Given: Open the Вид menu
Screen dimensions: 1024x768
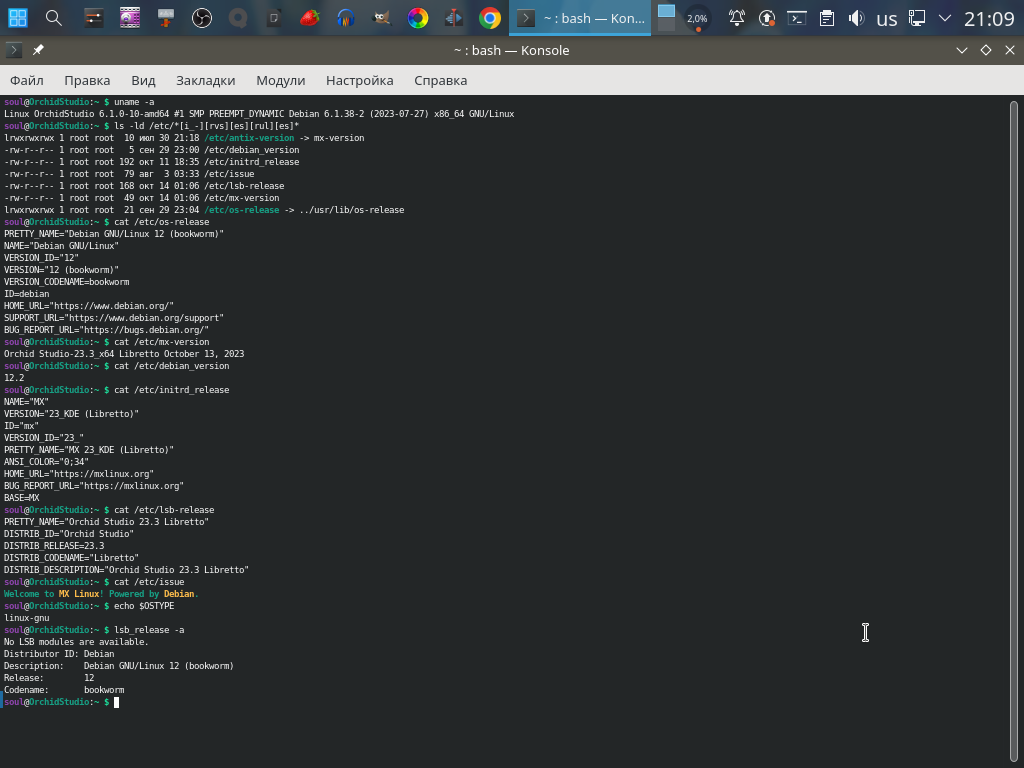Looking at the screenshot, I should tap(143, 80).
